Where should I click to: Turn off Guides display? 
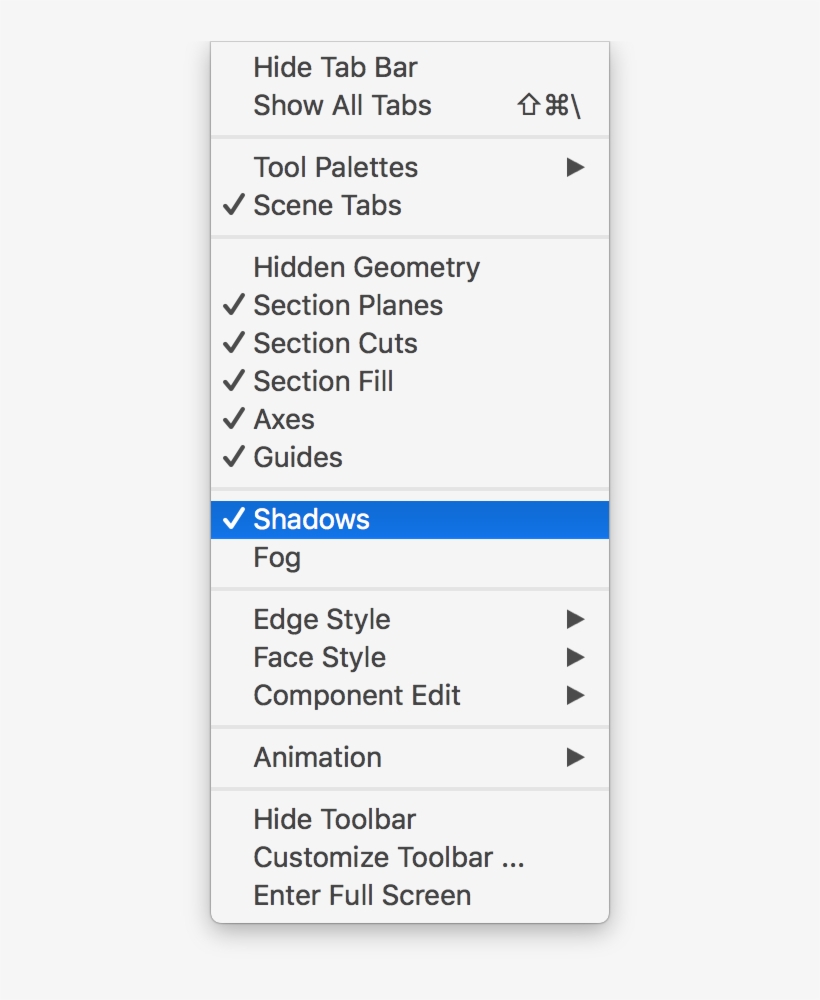[x=297, y=457]
